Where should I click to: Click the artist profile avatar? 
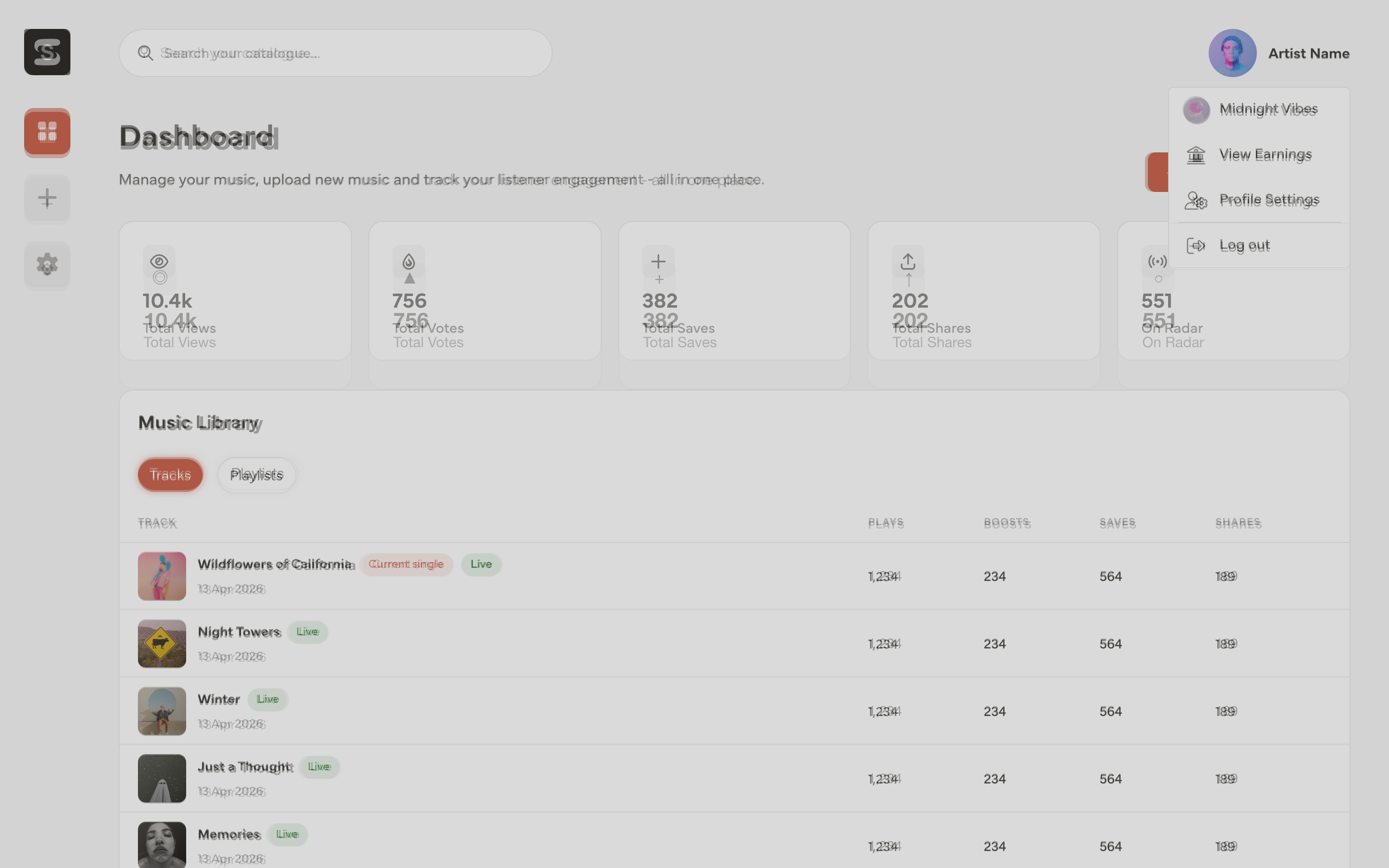coord(1232,54)
